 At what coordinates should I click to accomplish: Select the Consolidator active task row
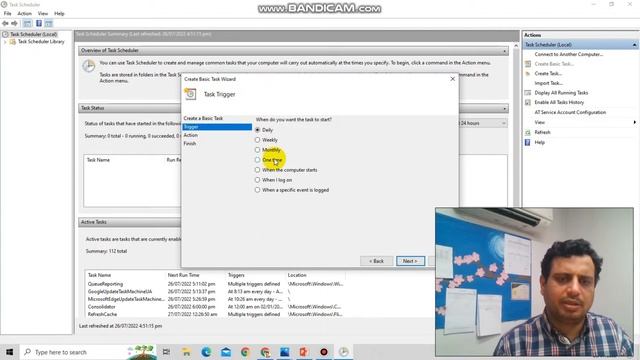pyautogui.click(x=216, y=307)
